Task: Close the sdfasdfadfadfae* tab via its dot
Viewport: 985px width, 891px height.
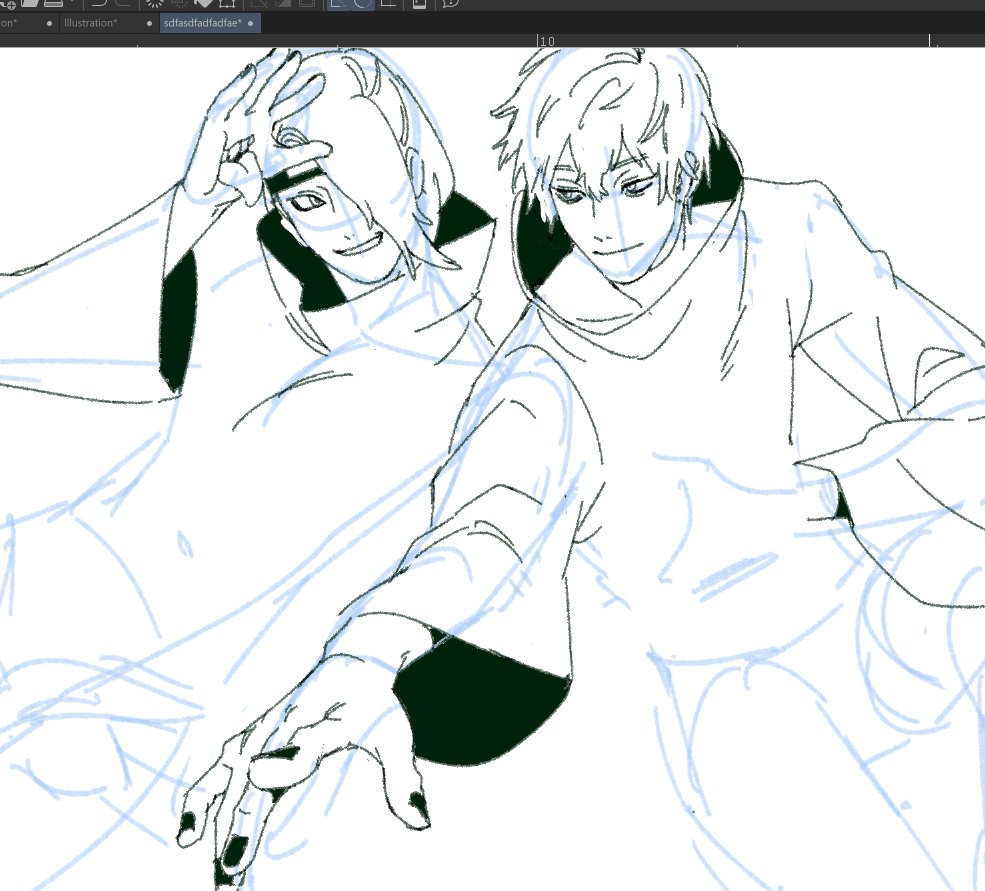Action: [251, 23]
